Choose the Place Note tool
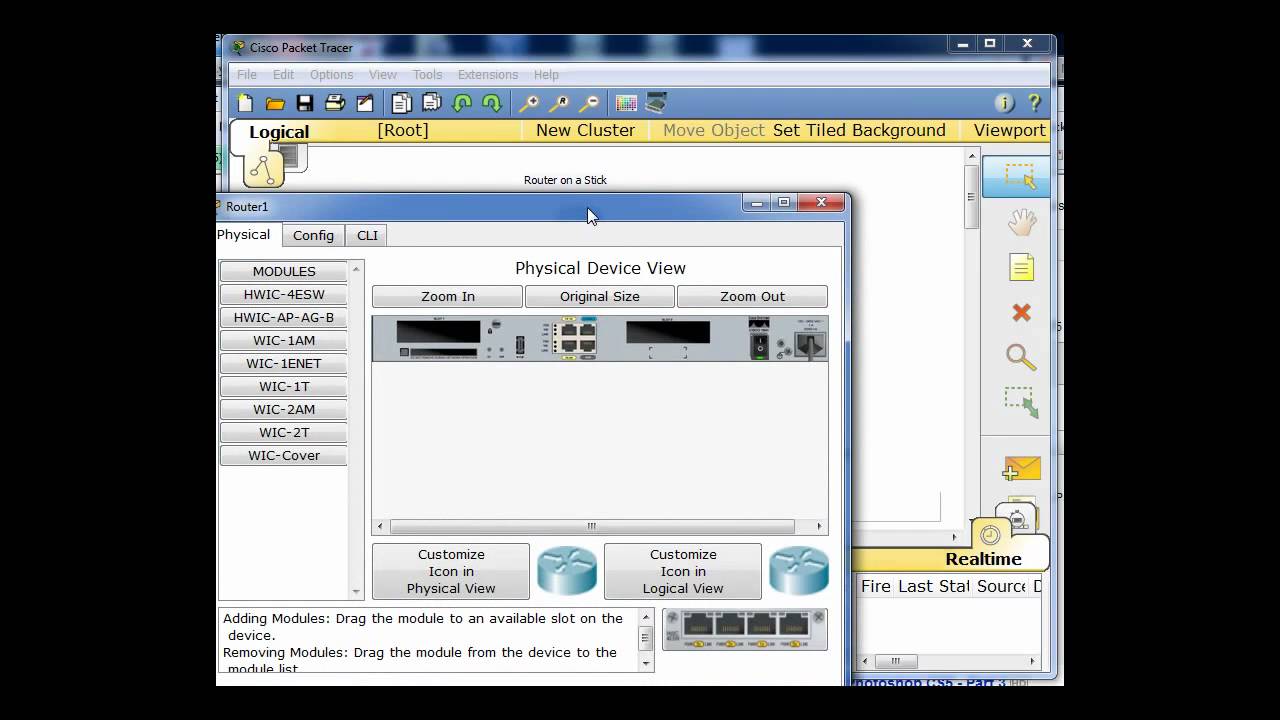Image resolution: width=1280 pixels, height=720 pixels. point(1021,268)
